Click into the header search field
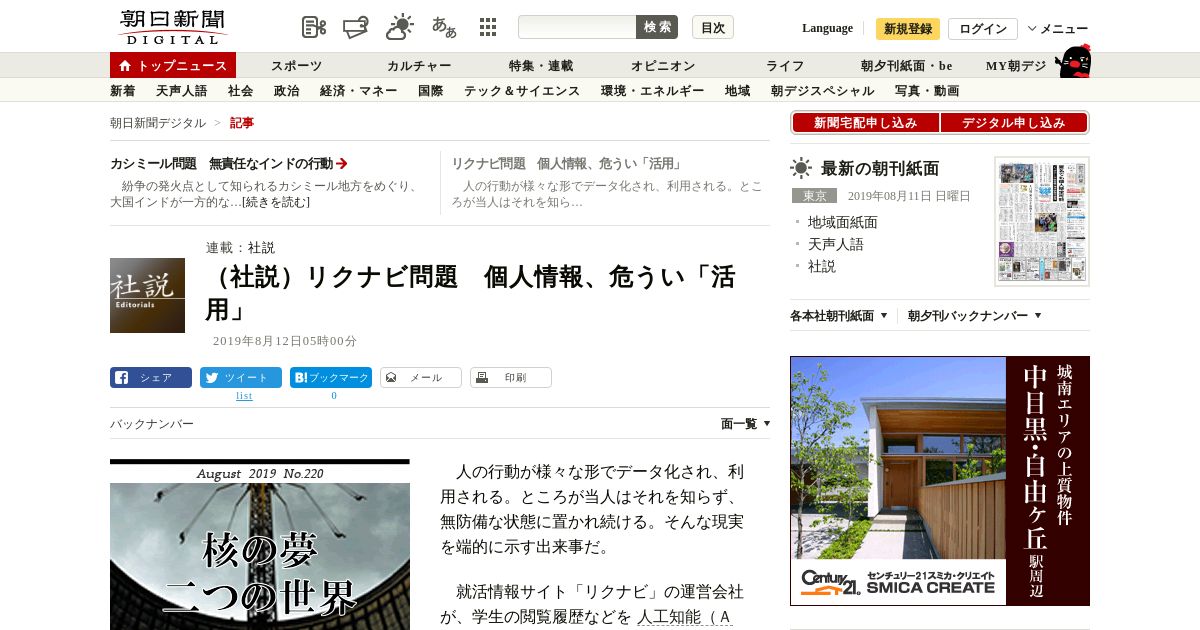The height and width of the screenshot is (630, 1200). 577,27
